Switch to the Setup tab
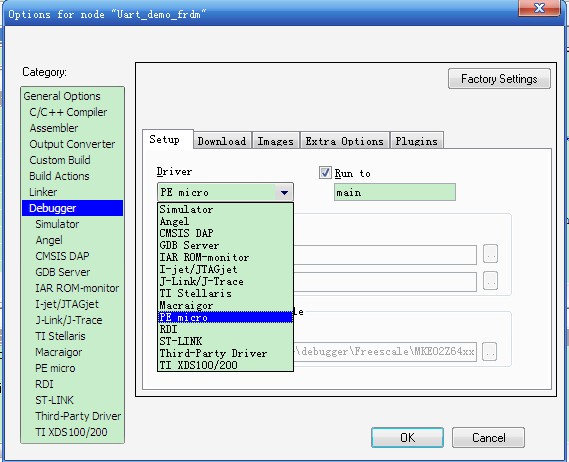 click(167, 139)
